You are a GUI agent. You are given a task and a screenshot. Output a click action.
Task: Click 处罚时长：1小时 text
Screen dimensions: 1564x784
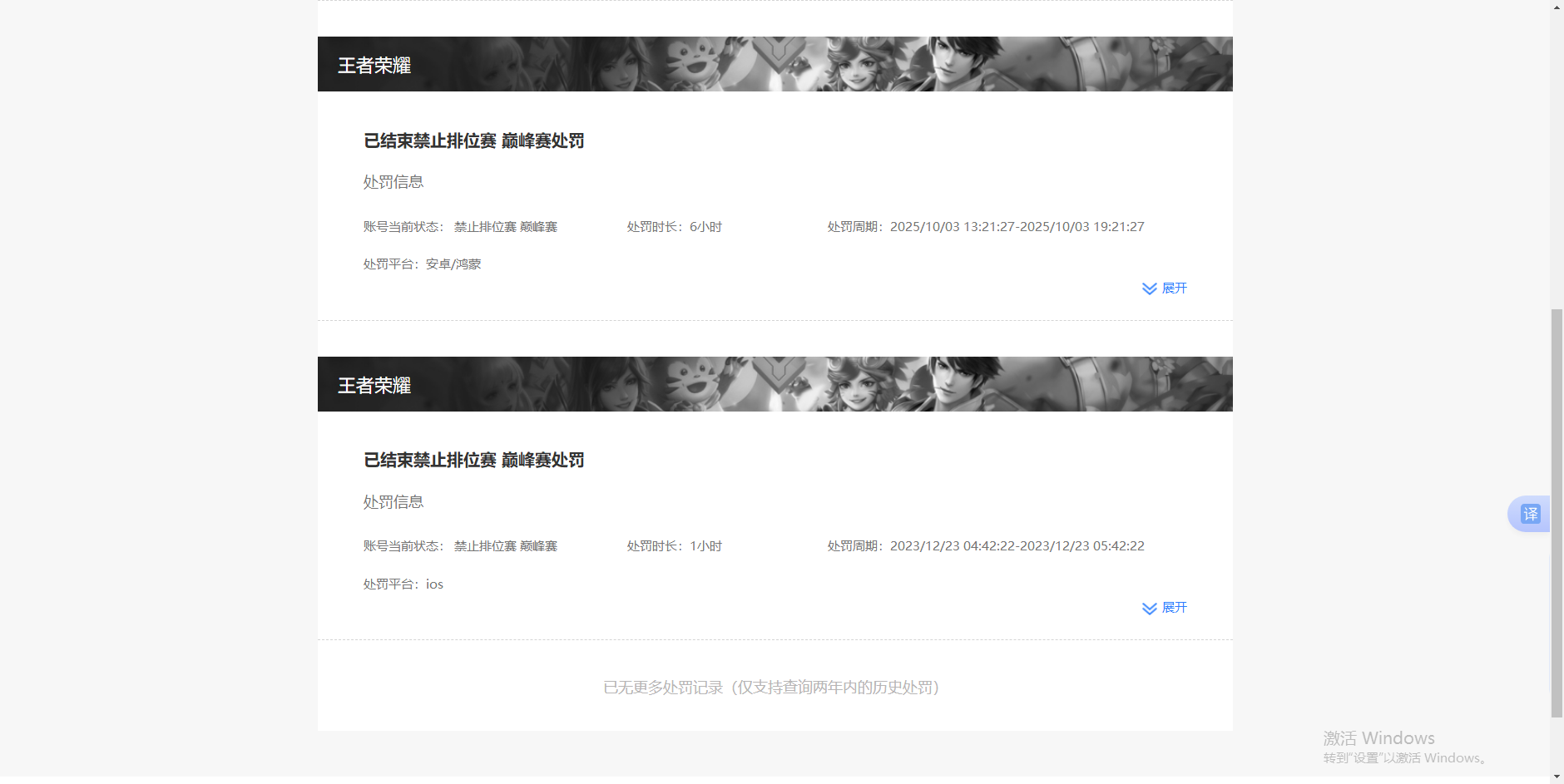675,546
